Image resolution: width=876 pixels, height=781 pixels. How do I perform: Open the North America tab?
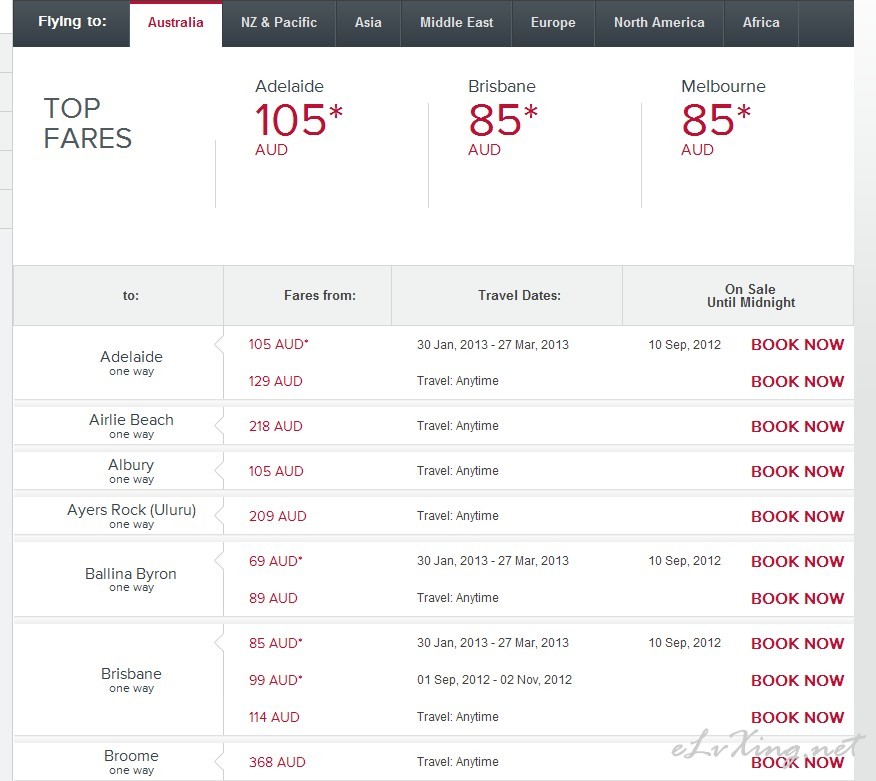click(659, 23)
